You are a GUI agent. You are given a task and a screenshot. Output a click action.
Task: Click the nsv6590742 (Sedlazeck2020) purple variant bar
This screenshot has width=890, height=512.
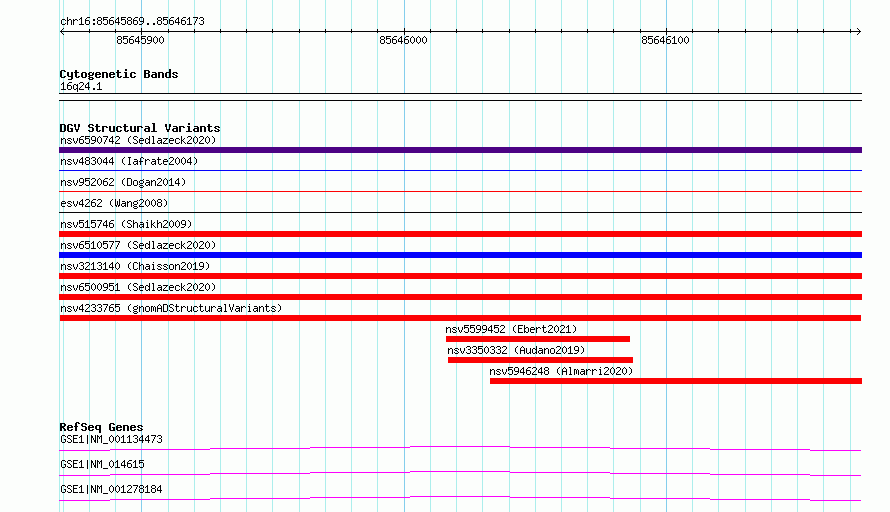(x=460, y=150)
